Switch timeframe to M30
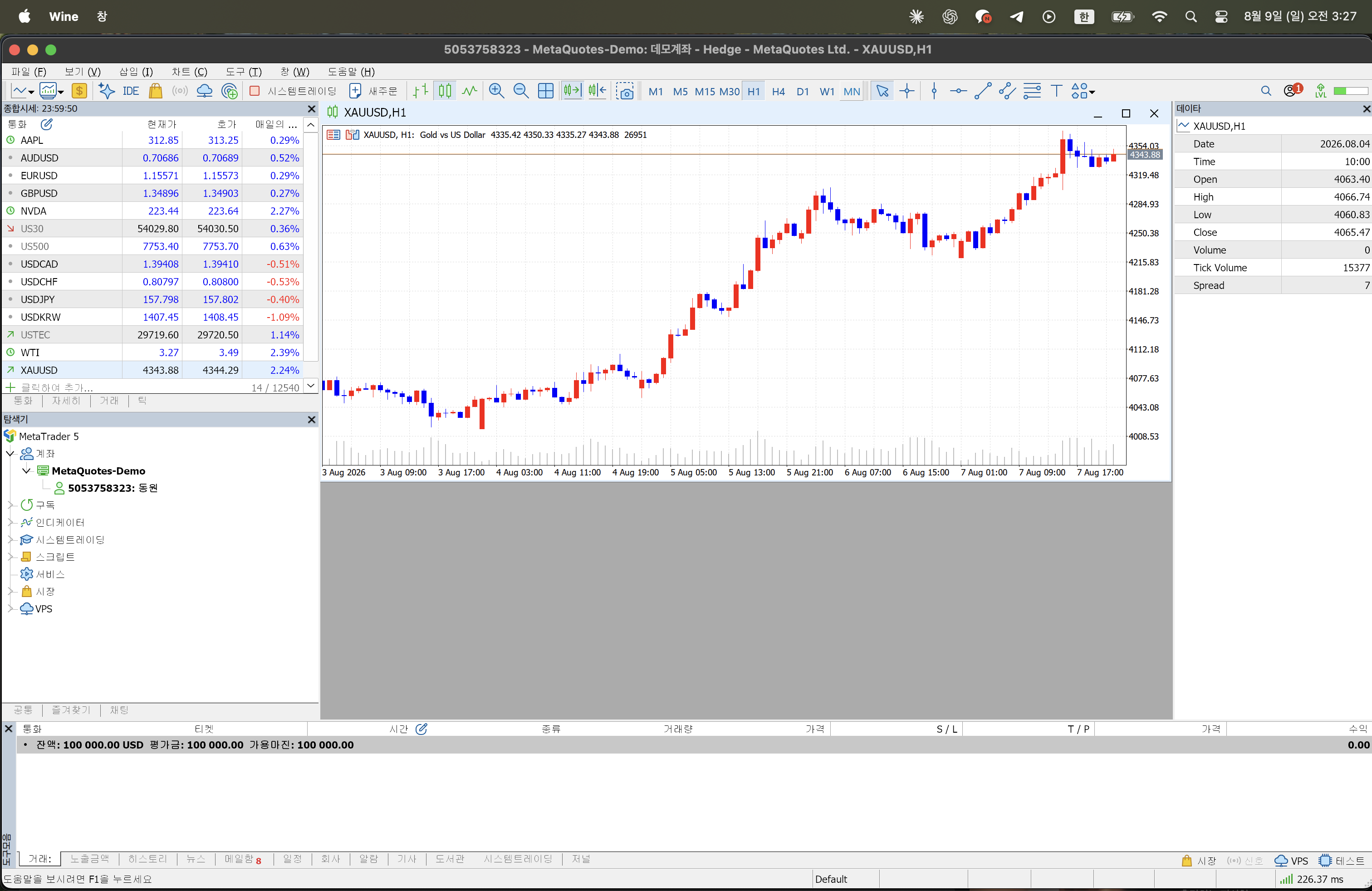Image resolution: width=1372 pixels, height=891 pixels. point(729,91)
